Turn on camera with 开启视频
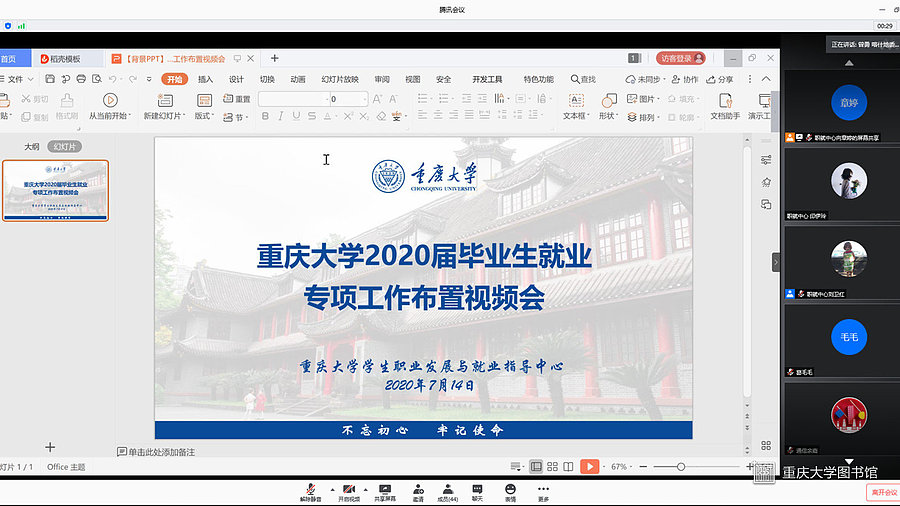Viewport: 900px width, 506px height. (348, 492)
